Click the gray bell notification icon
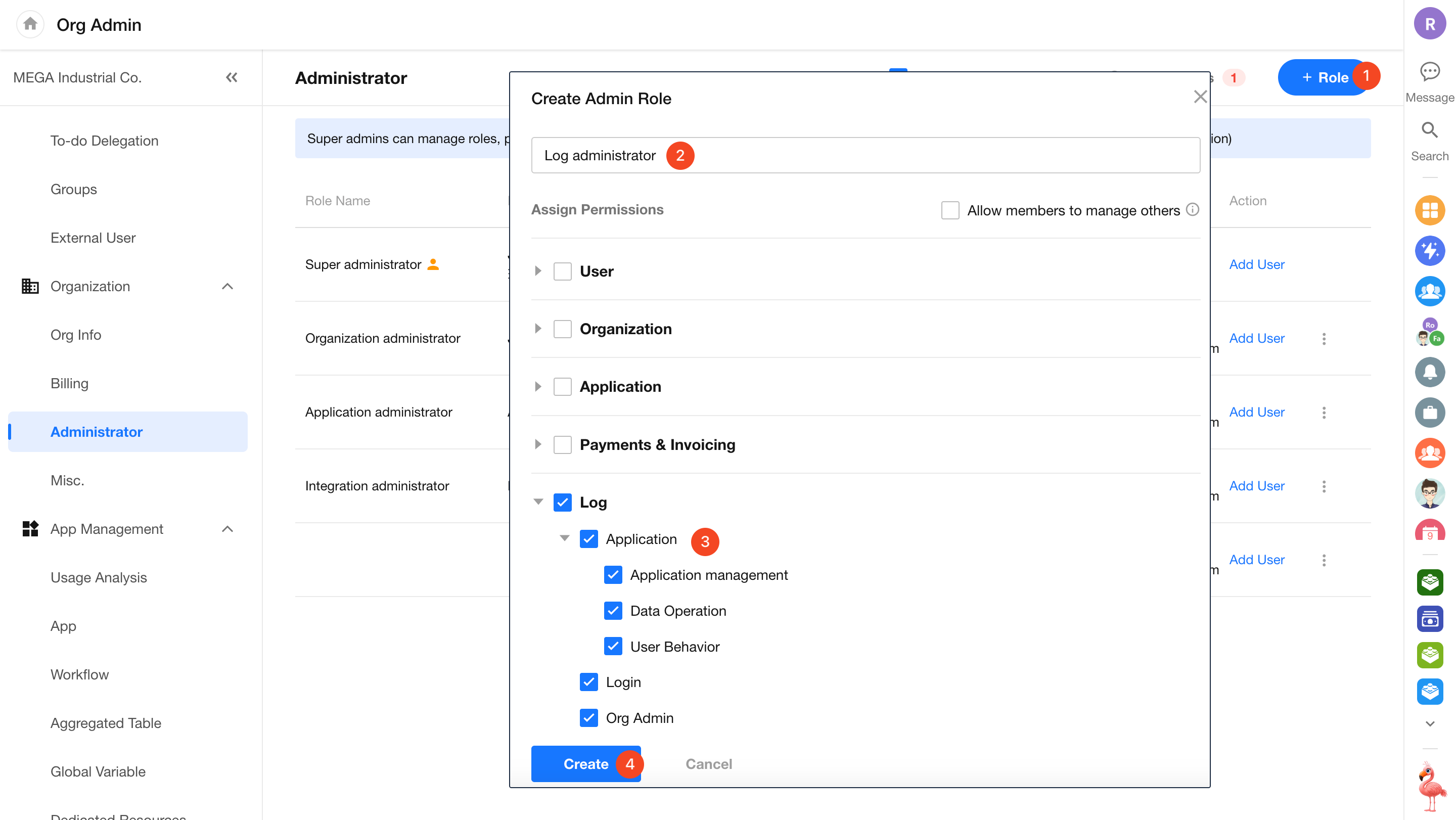Image resolution: width=1456 pixels, height=820 pixels. 1429,372
